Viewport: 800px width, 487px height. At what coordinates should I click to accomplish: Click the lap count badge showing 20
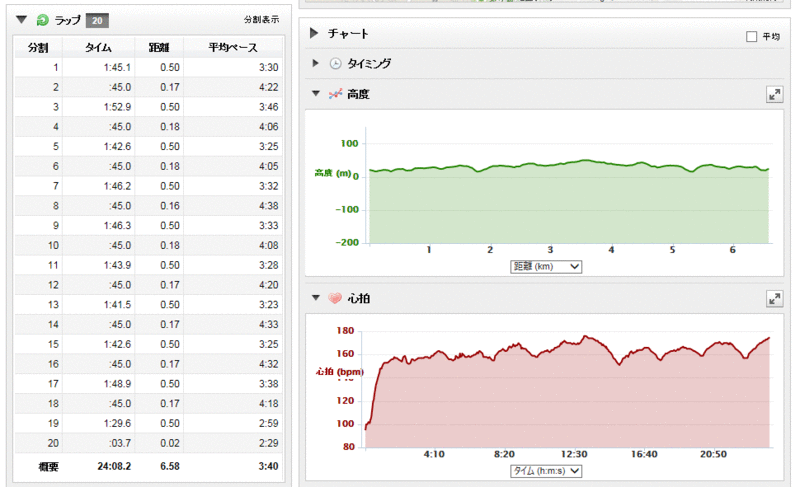[x=96, y=20]
